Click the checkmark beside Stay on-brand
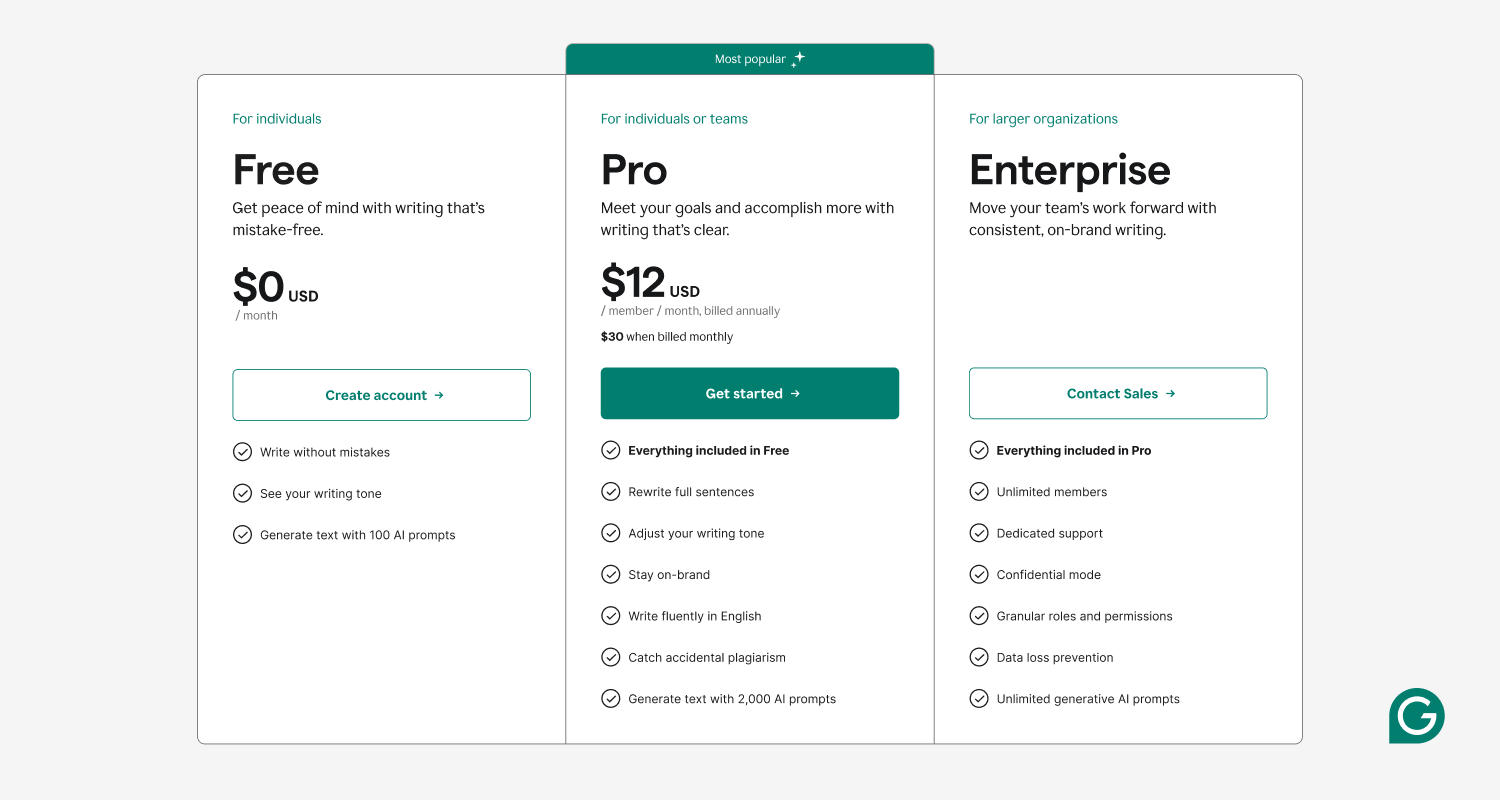This screenshot has width=1500, height=800. click(611, 574)
